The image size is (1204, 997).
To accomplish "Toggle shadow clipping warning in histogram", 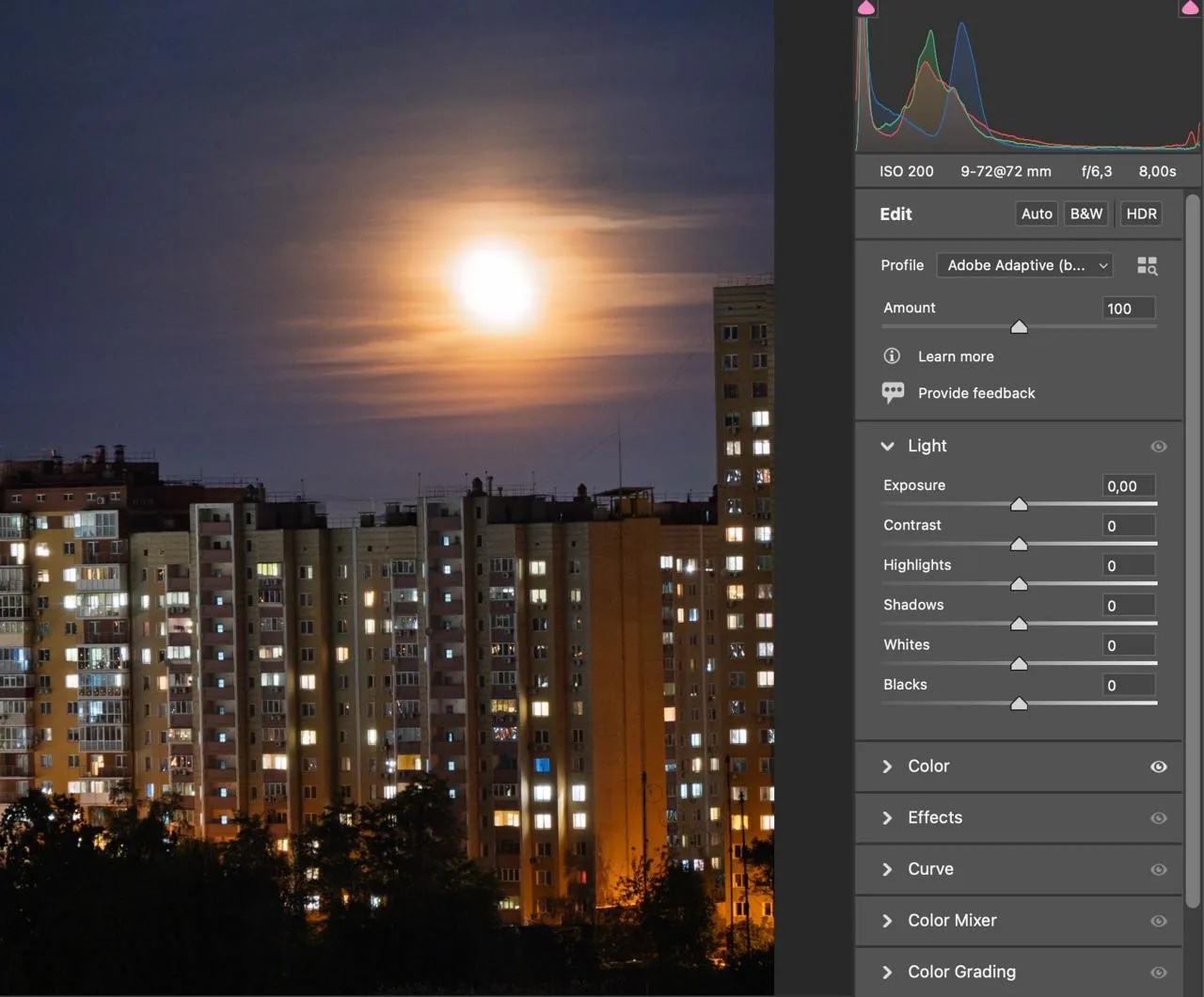I will (866, 8).
